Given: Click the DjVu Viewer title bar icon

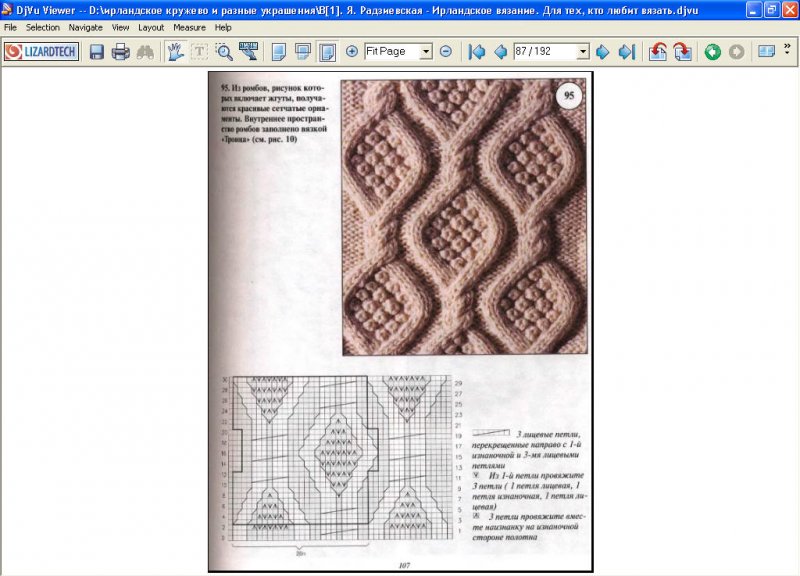Looking at the screenshot, I should click(x=7, y=10).
